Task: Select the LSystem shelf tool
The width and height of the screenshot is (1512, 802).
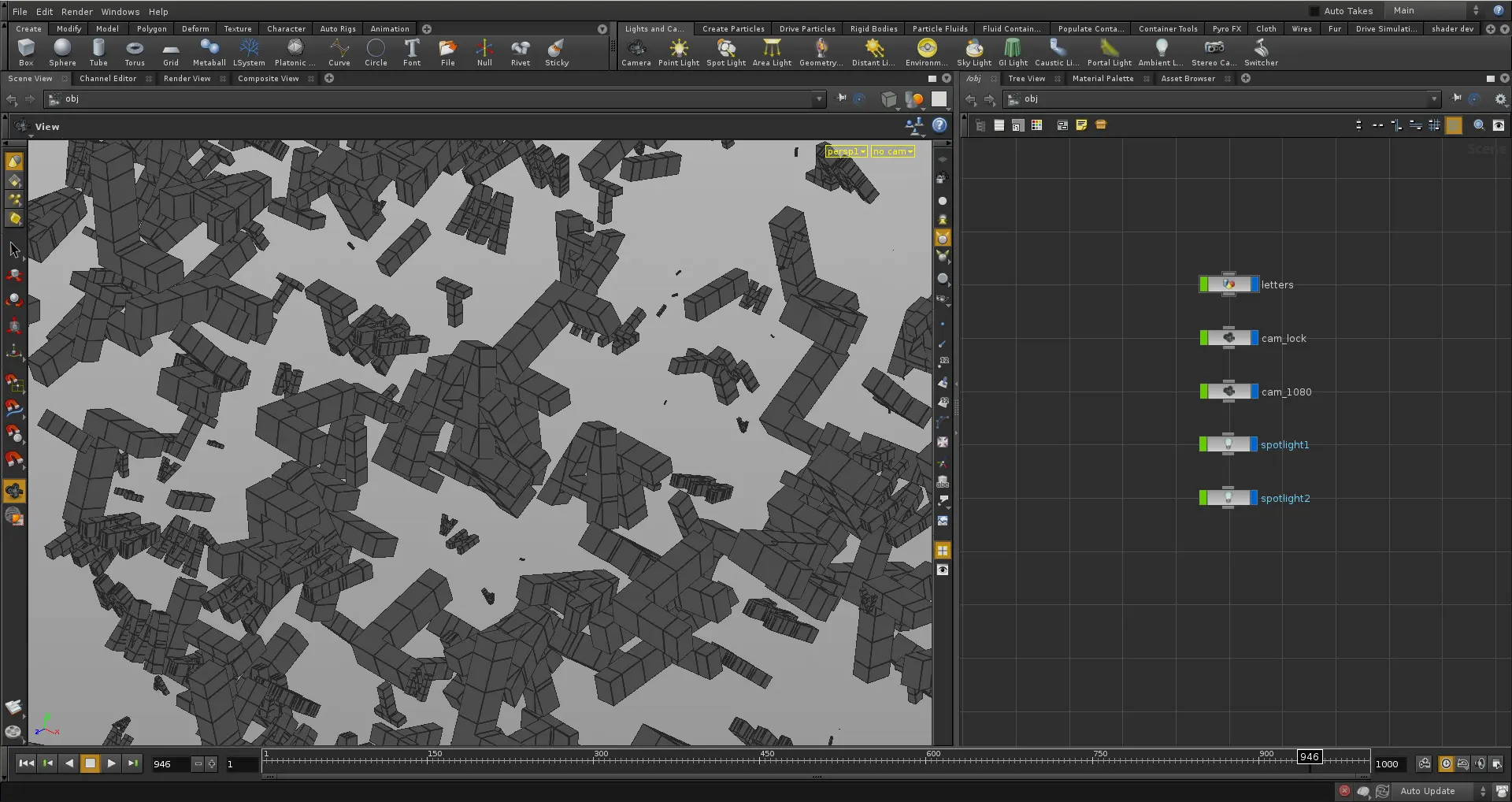Action: [x=249, y=53]
